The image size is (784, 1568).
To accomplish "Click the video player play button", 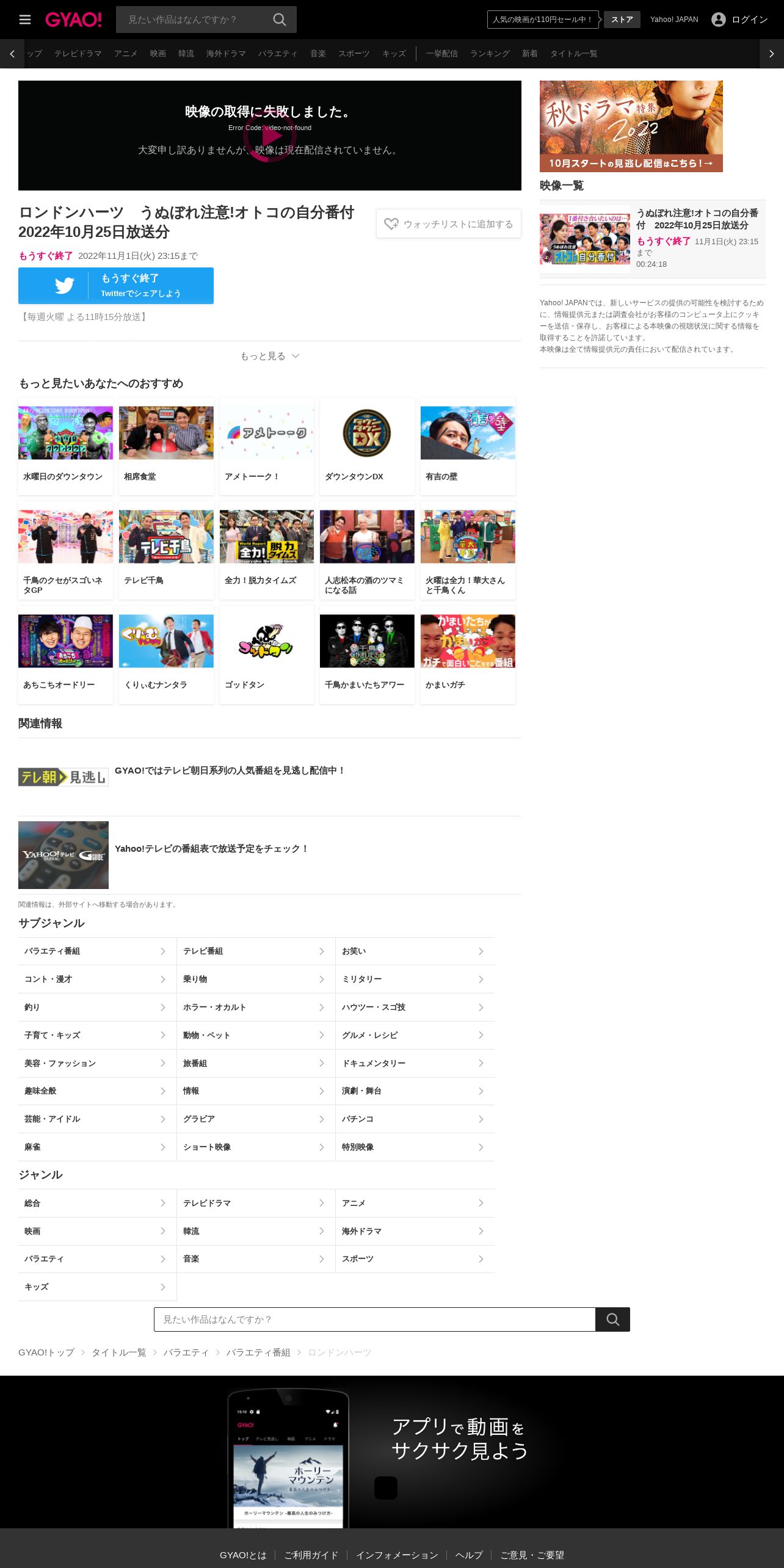I will coord(270,137).
